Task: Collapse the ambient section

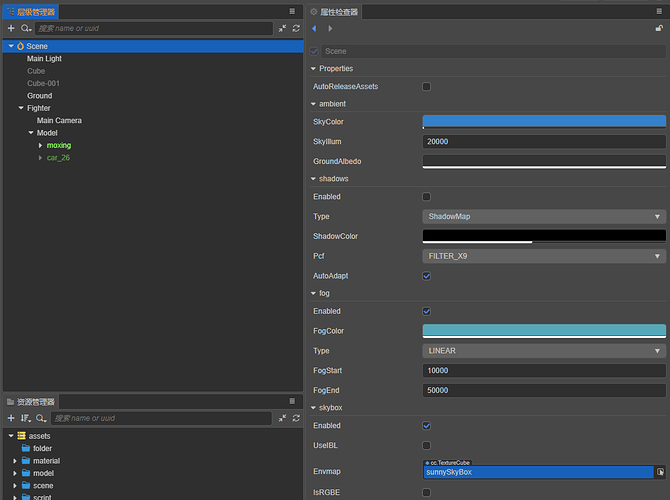Action: (x=313, y=104)
